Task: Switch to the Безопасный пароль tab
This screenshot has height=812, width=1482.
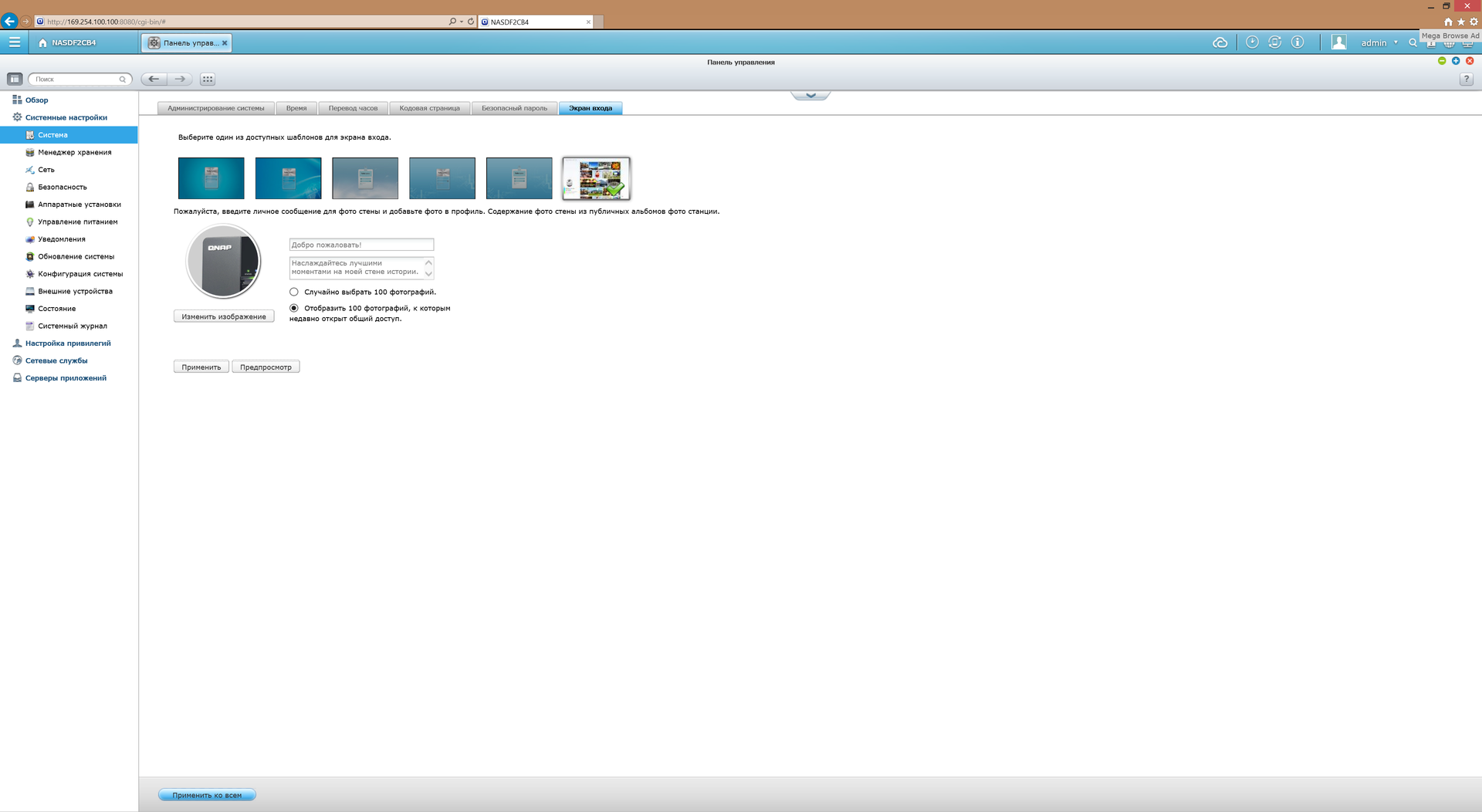Action: tap(514, 108)
